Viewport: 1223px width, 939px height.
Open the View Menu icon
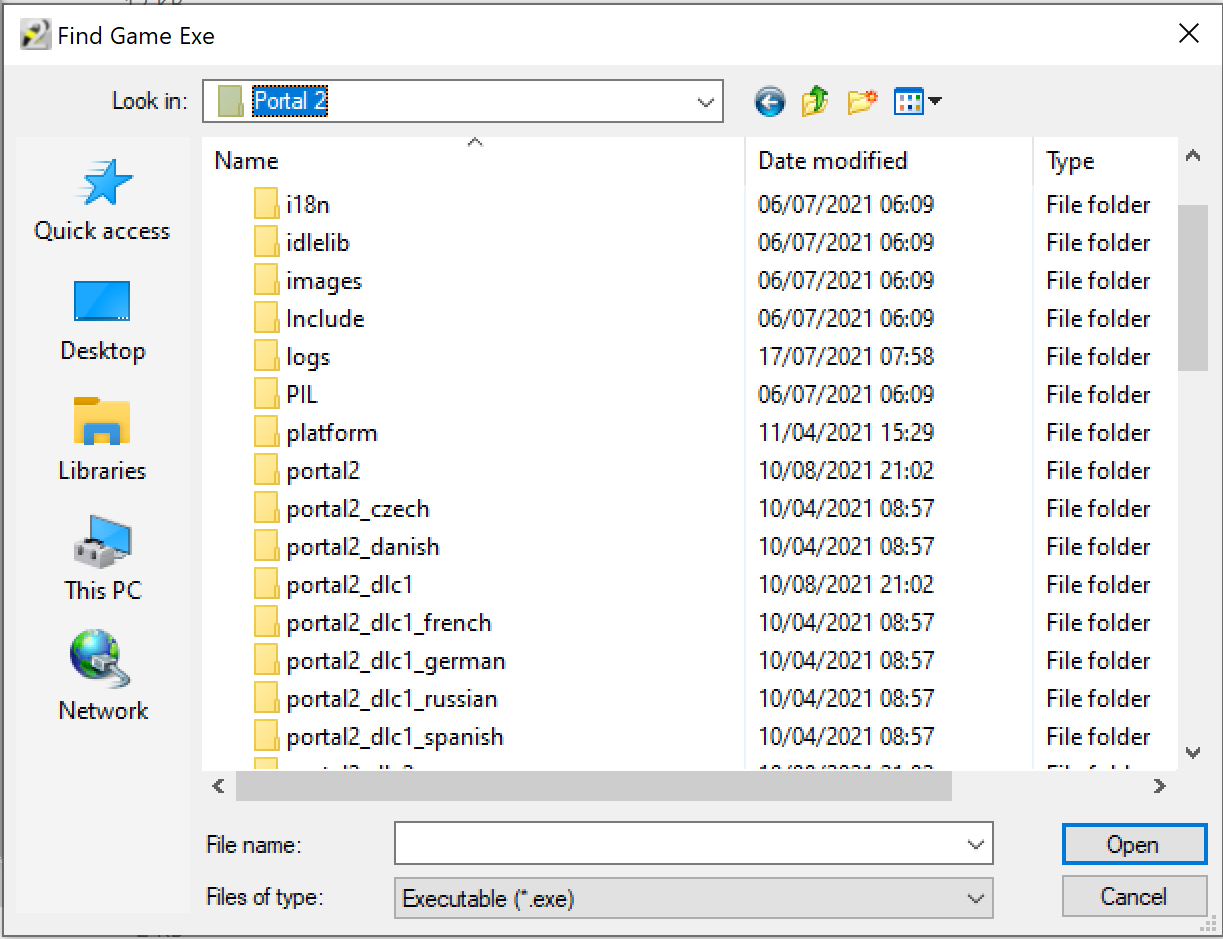coord(917,101)
